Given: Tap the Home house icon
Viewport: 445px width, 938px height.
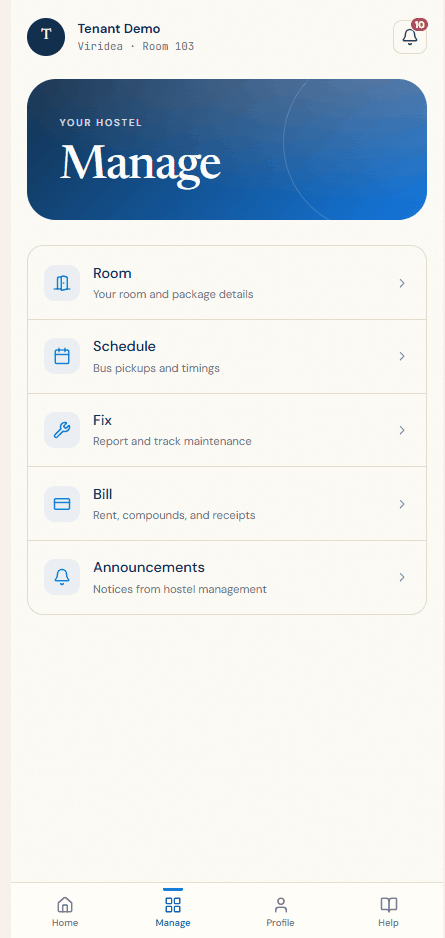Looking at the screenshot, I should point(65,904).
